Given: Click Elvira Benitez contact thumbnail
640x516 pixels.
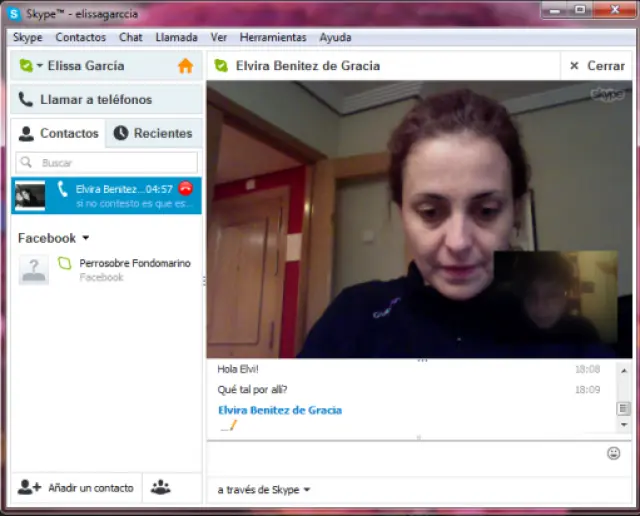Looking at the screenshot, I should (30, 196).
